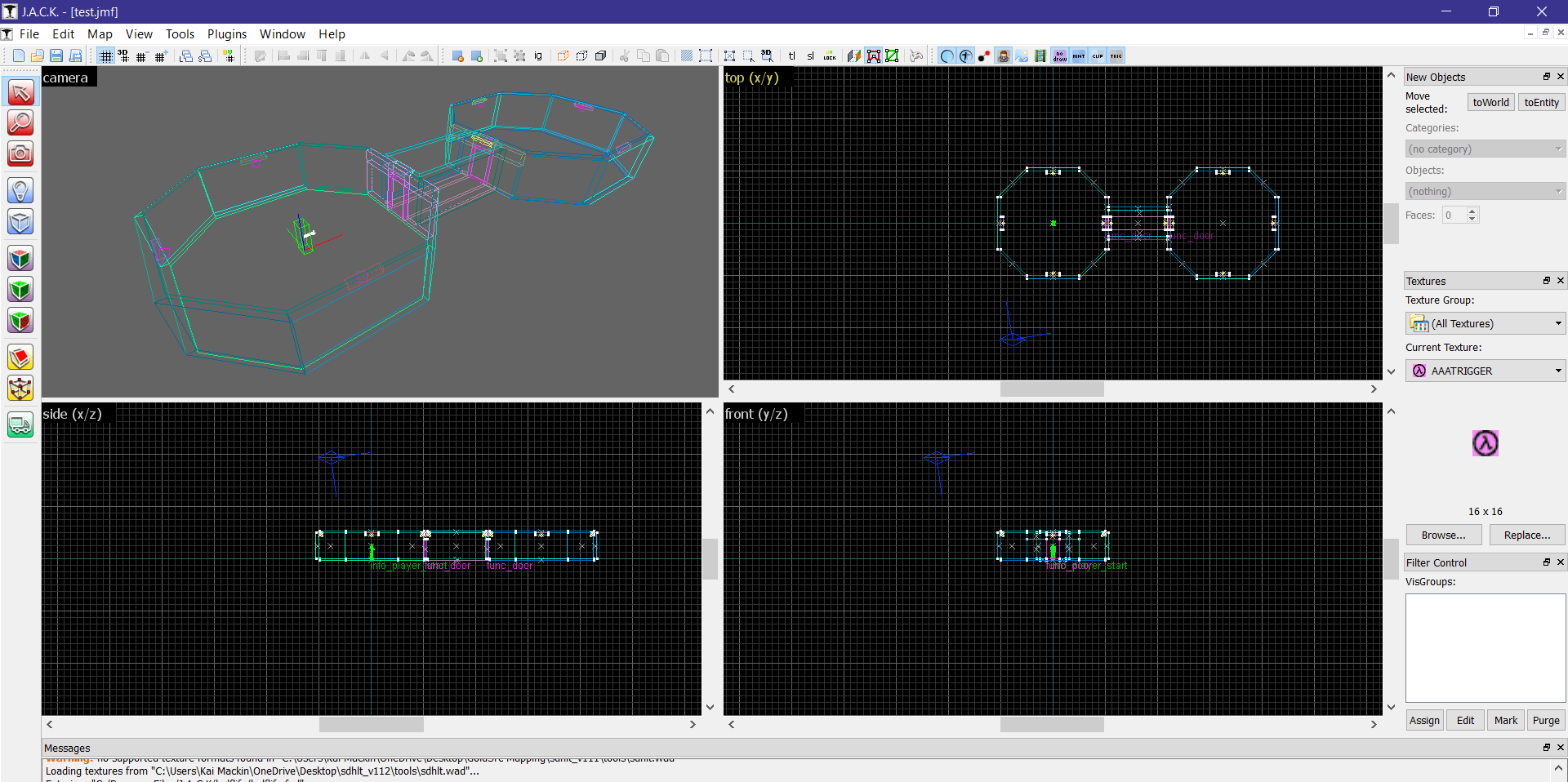The image size is (1568, 782).
Task: Click the toWorld button
Action: (1490, 102)
